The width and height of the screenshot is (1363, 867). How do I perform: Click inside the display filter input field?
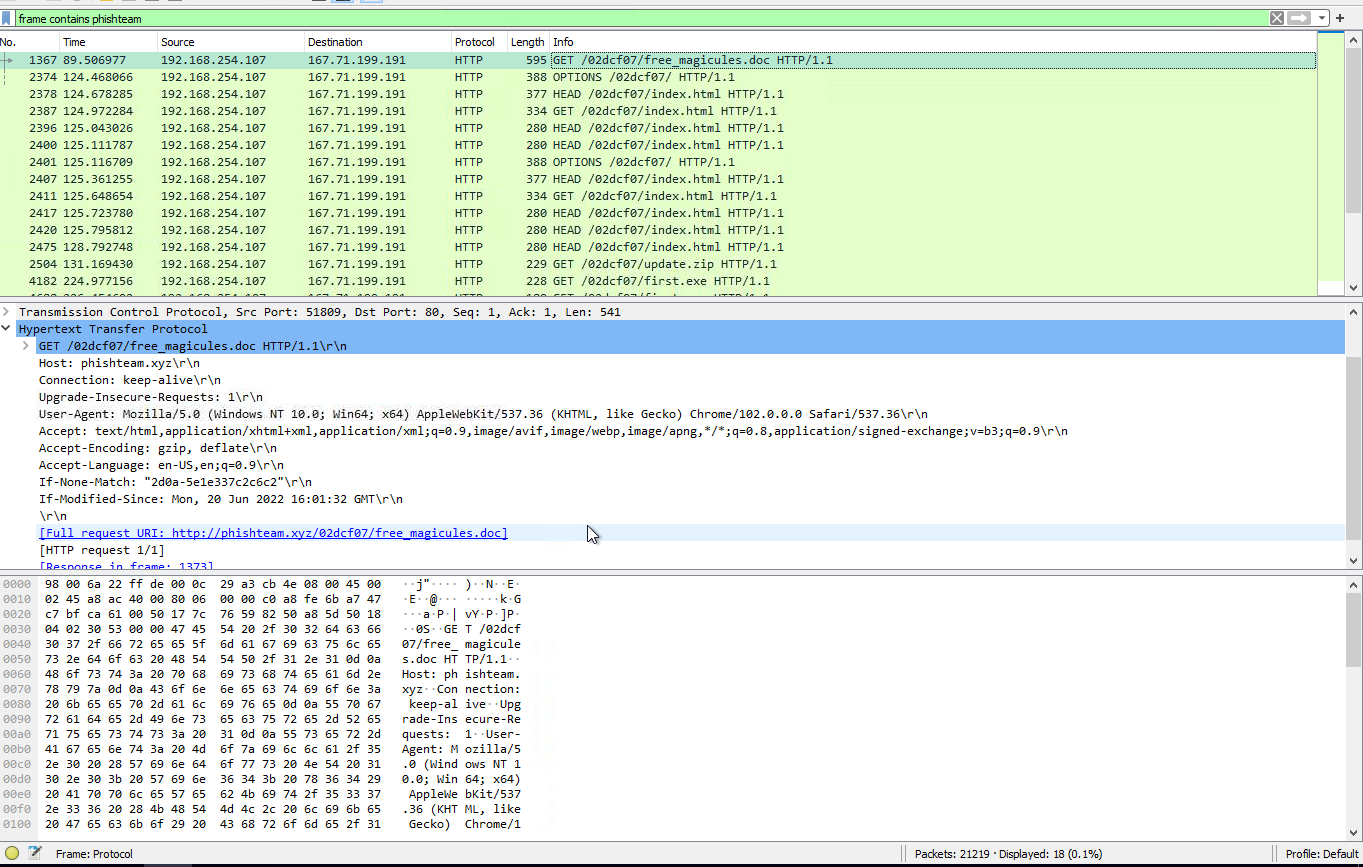click(400, 17)
